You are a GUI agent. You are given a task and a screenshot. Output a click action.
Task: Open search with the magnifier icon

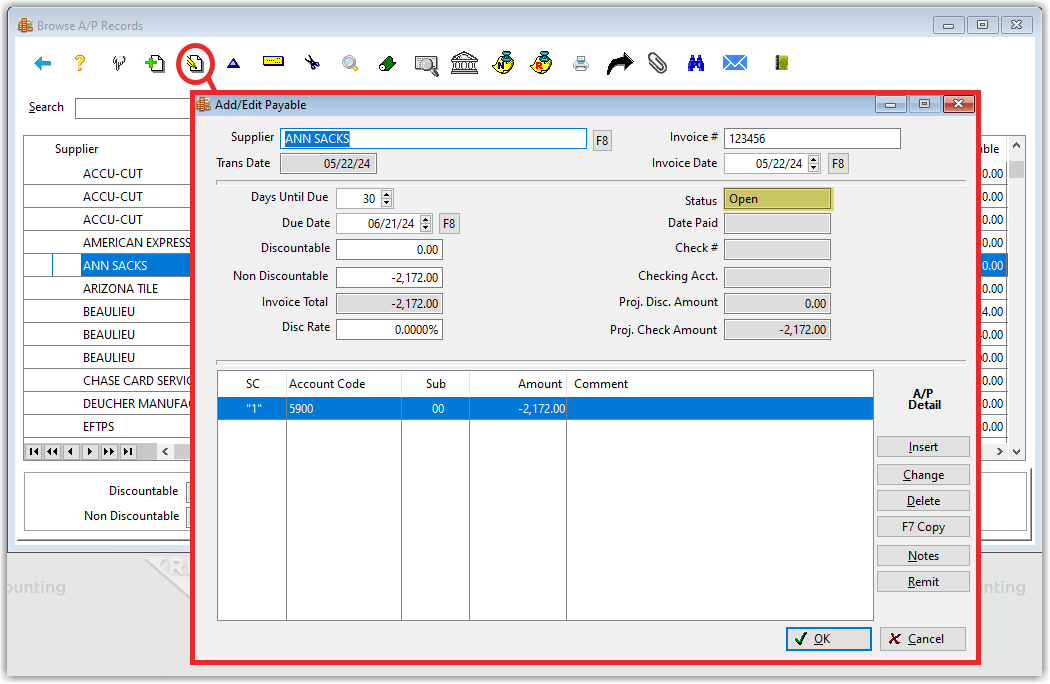point(350,62)
